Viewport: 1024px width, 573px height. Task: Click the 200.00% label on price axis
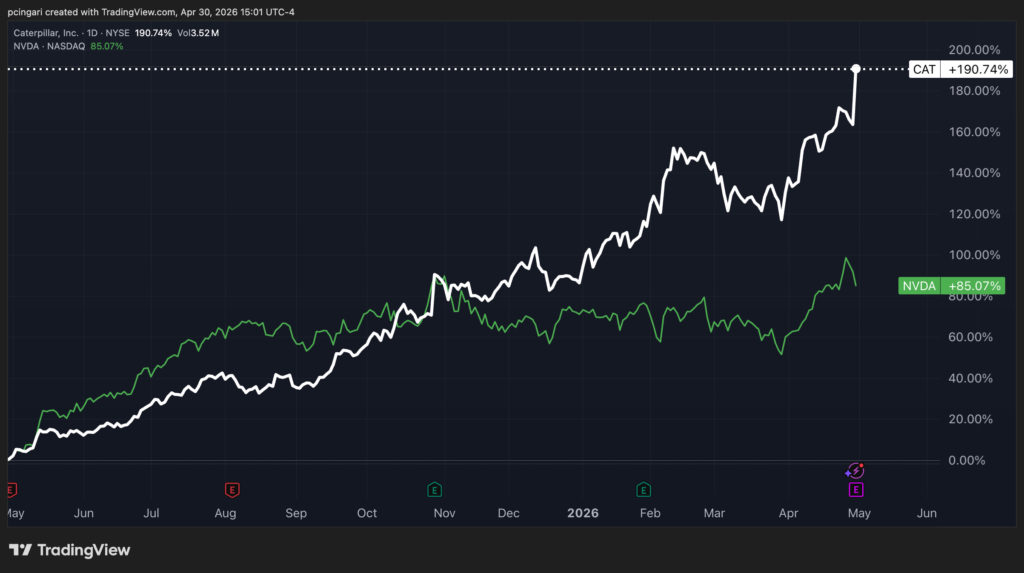click(x=974, y=50)
